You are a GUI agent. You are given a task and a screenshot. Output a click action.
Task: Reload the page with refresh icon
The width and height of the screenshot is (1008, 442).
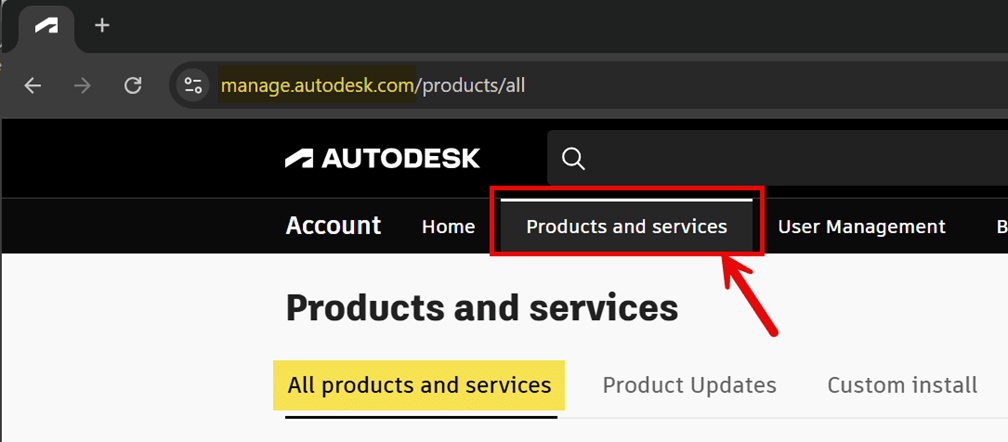pos(132,85)
